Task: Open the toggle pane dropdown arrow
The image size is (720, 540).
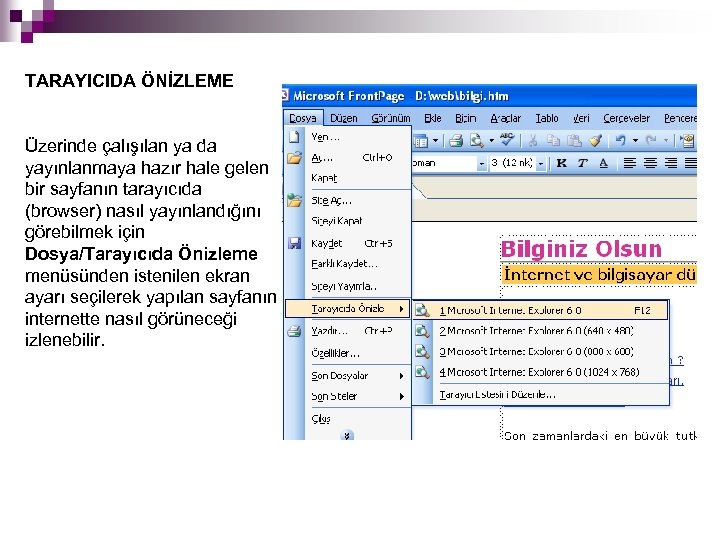Action: tap(435, 141)
